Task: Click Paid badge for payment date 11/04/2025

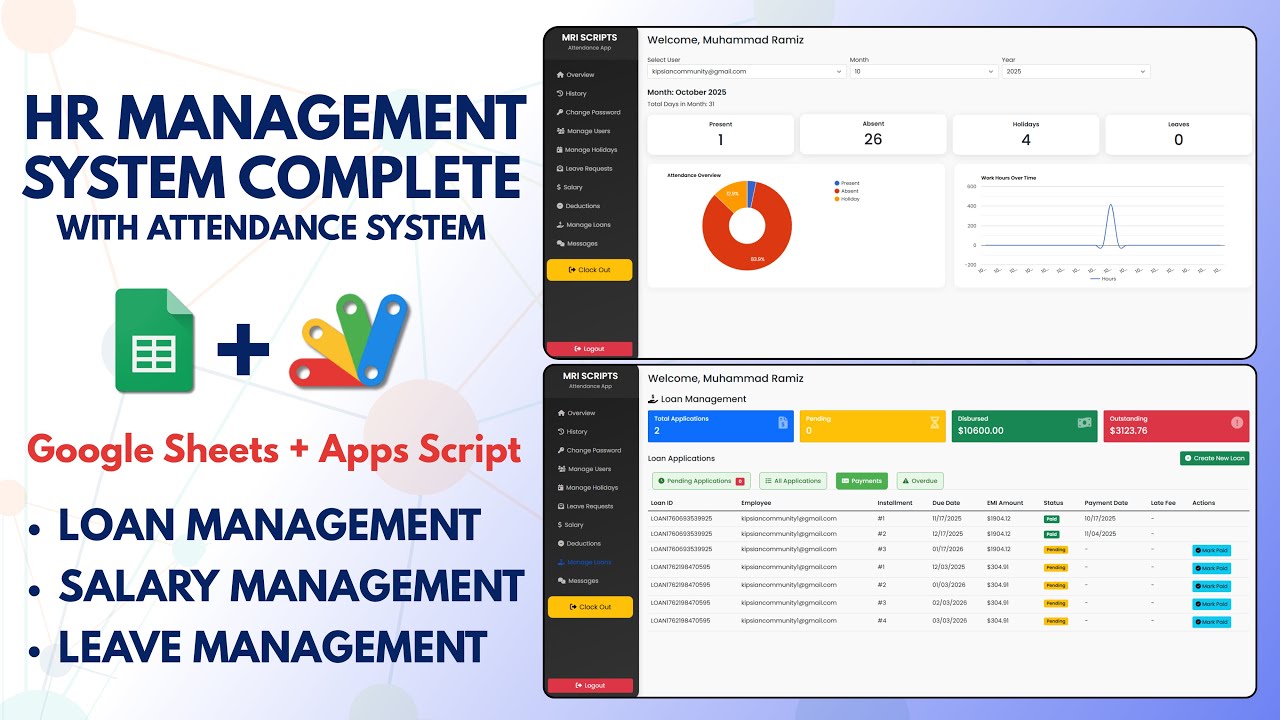Action: tap(1051, 534)
